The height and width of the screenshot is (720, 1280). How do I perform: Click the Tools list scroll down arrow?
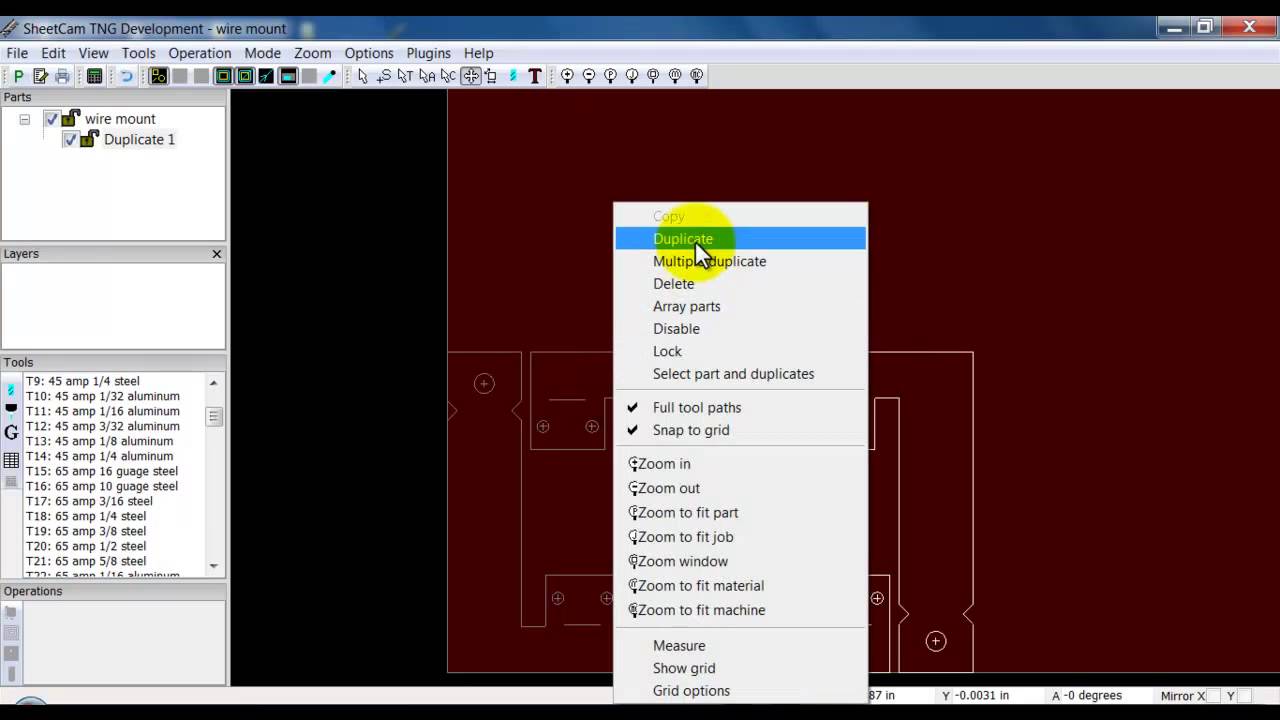coord(214,566)
